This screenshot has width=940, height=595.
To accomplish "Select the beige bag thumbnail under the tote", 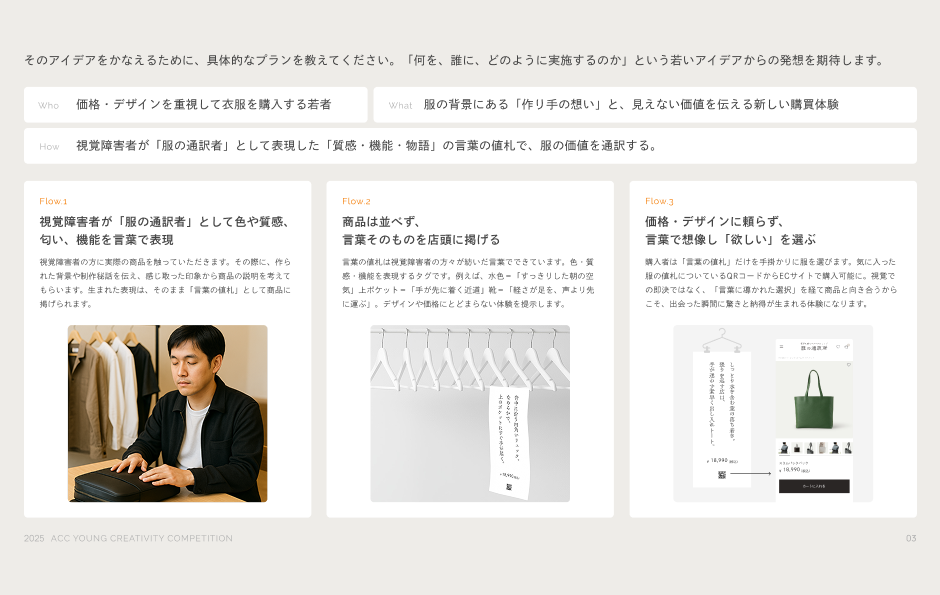I will click(822, 448).
